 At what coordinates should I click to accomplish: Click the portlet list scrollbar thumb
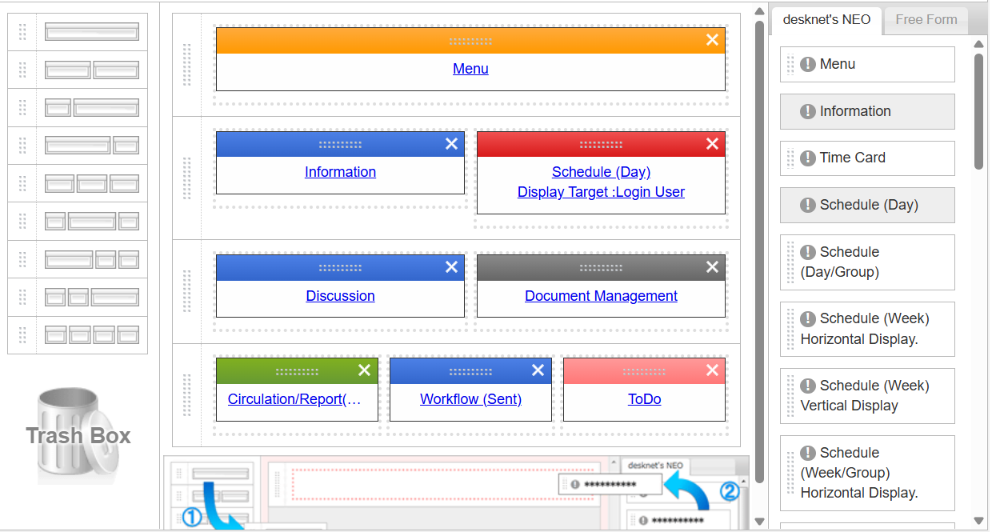tap(979, 112)
